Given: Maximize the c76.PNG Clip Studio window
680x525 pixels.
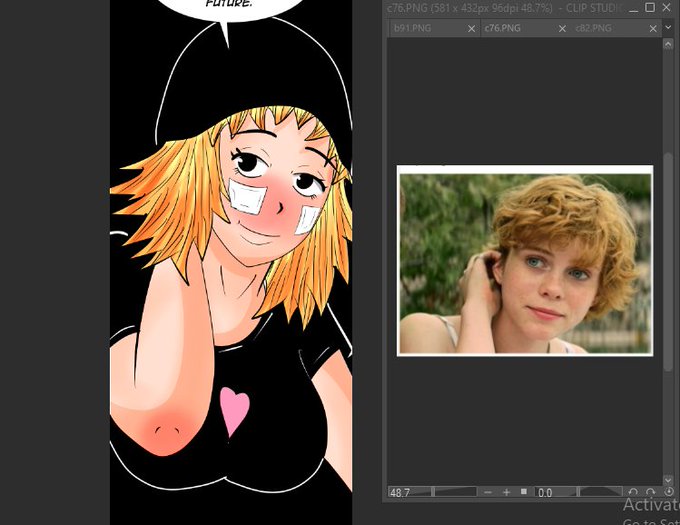Looking at the screenshot, I should coord(650,7).
